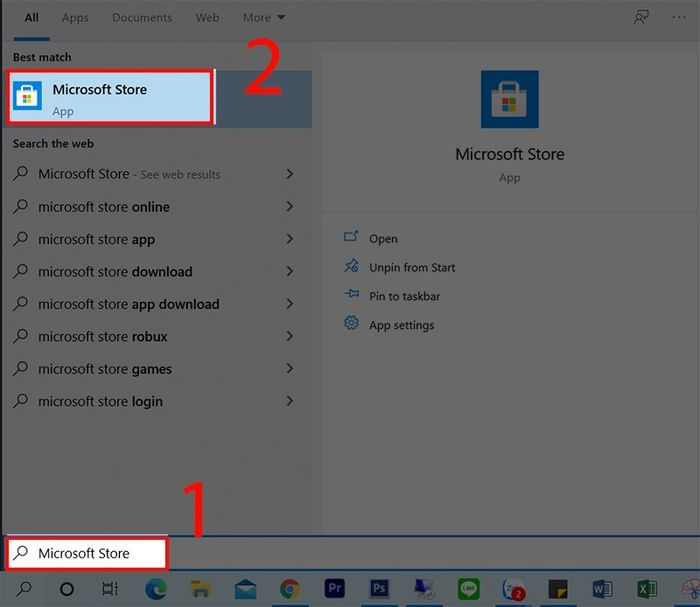The height and width of the screenshot is (607, 700).
Task: Click the large Microsoft Store app tile icon
Action: (x=509, y=99)
